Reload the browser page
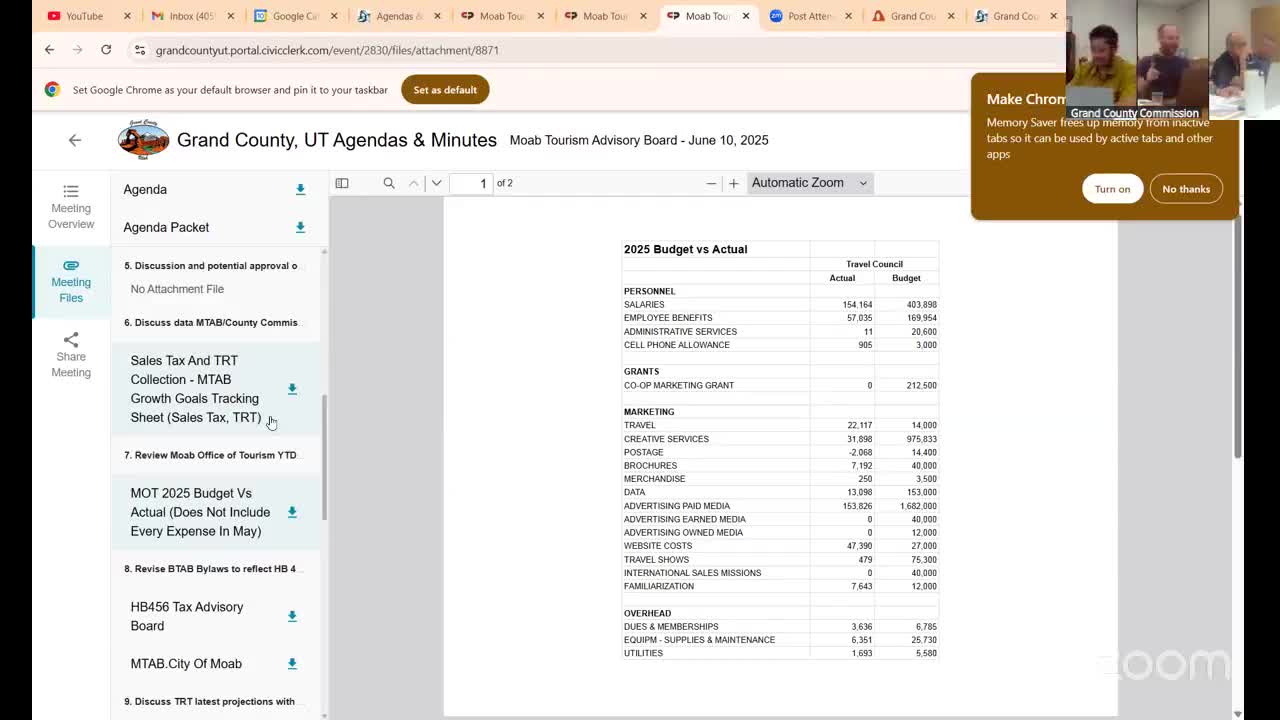The height and width of the screenshot is (720, 1280). pyautogui.click(x=106, y=50)
